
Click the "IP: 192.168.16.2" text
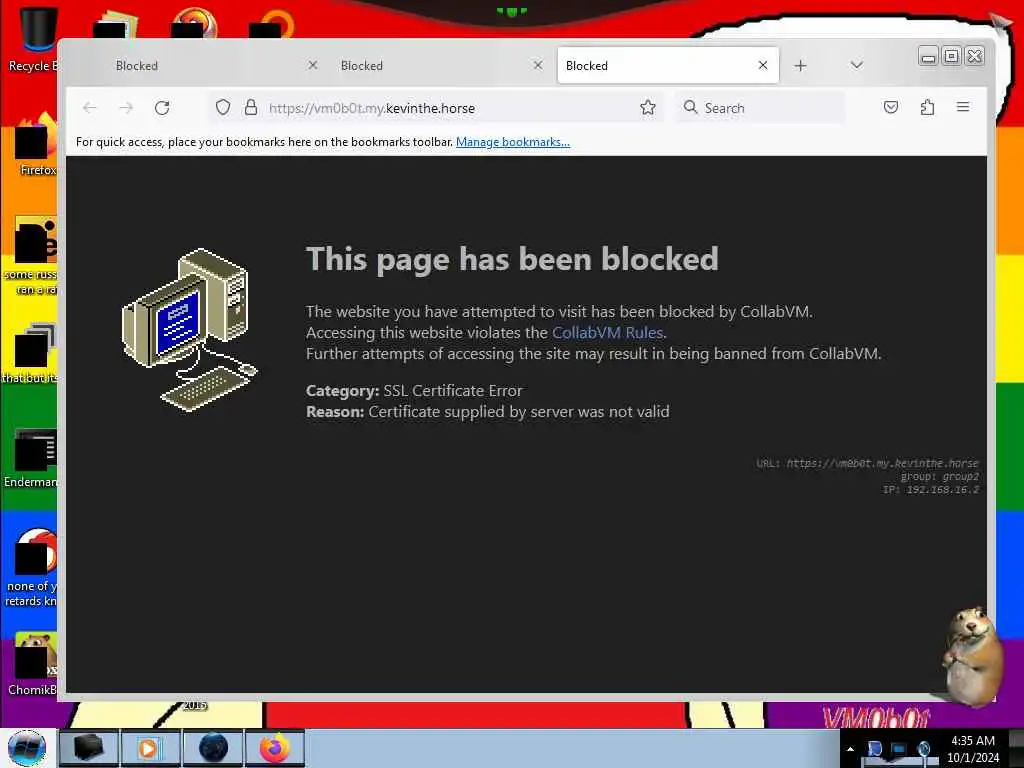coord(931,489)
